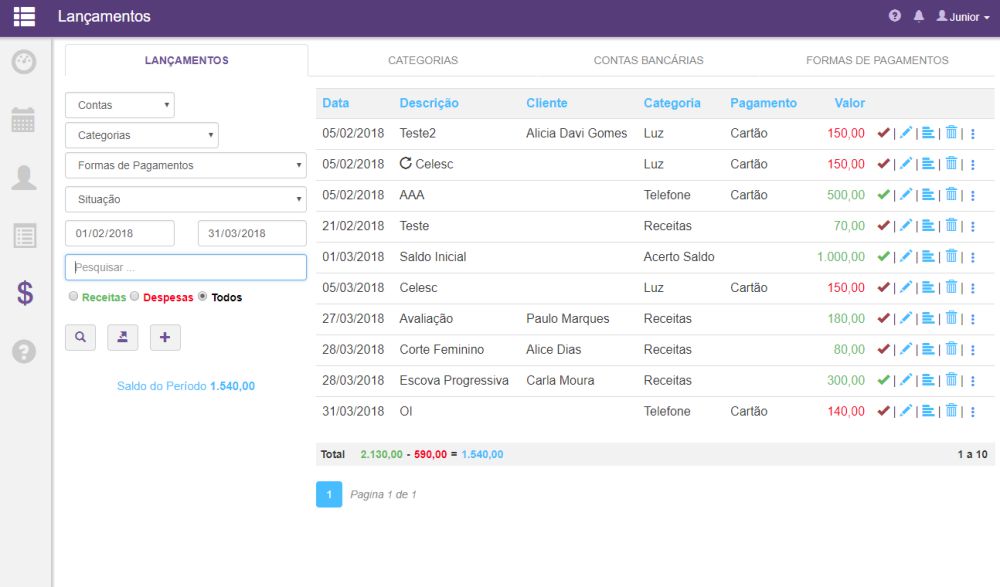
Task: Add a new entry with plus button
Action: click(165, 338)
